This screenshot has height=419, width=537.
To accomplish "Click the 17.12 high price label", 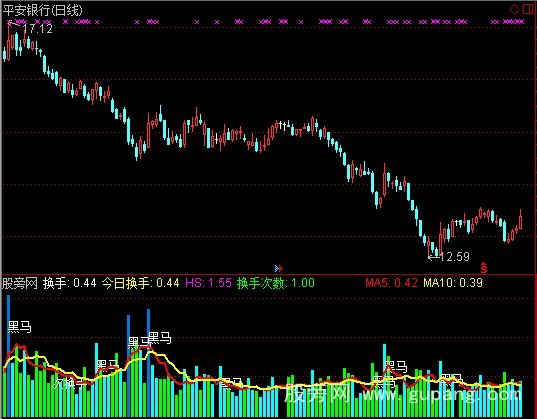I will point(38,29).
